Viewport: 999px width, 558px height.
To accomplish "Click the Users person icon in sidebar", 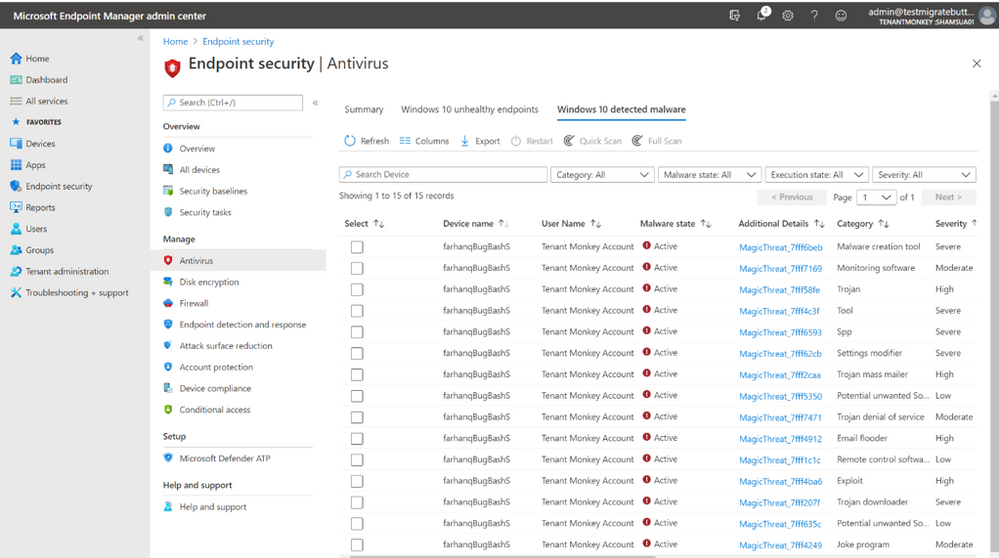I will [x=16, y=229].
